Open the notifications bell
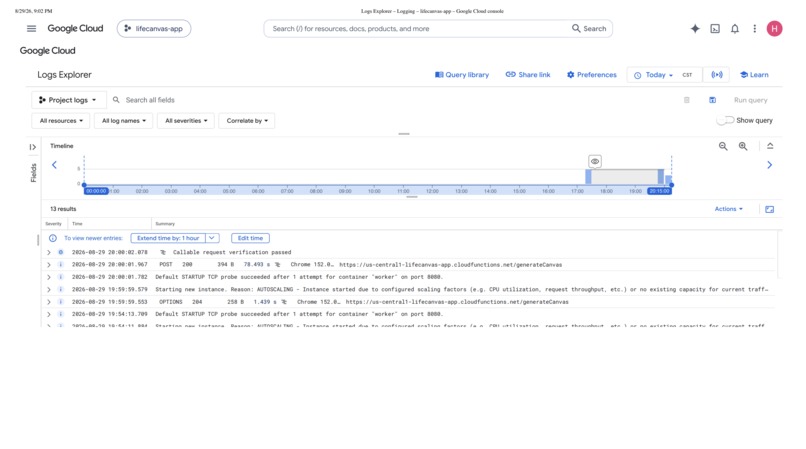 pos(735,29)
